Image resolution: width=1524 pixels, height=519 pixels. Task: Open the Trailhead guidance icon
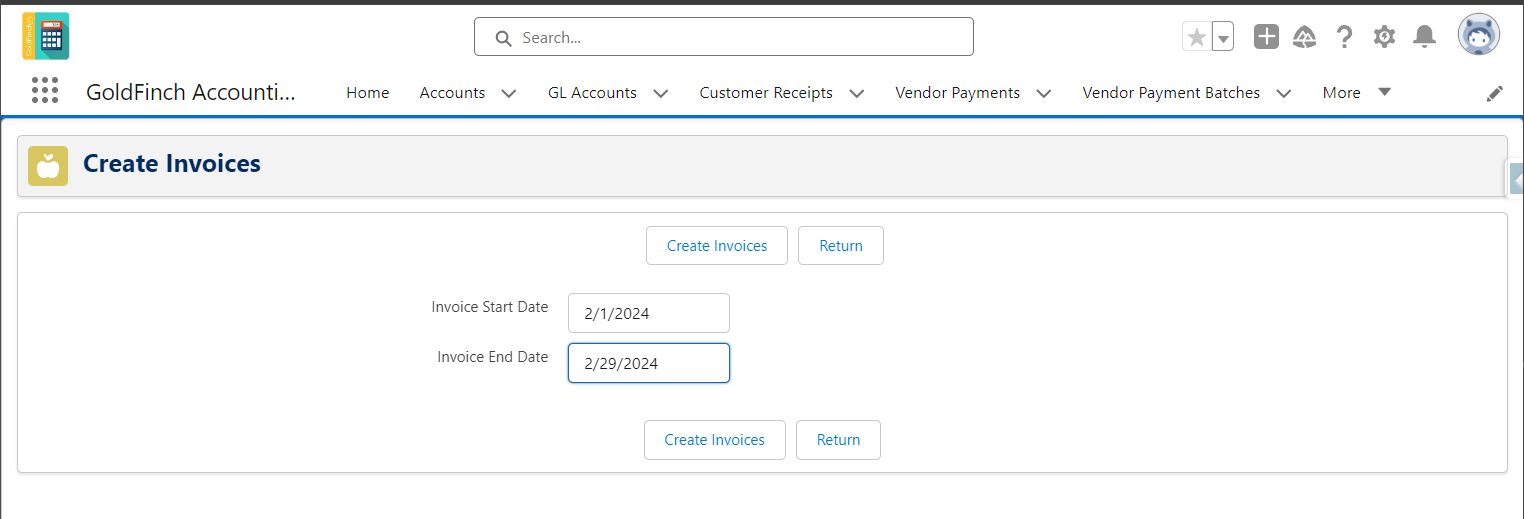[x=1304, y=37]
